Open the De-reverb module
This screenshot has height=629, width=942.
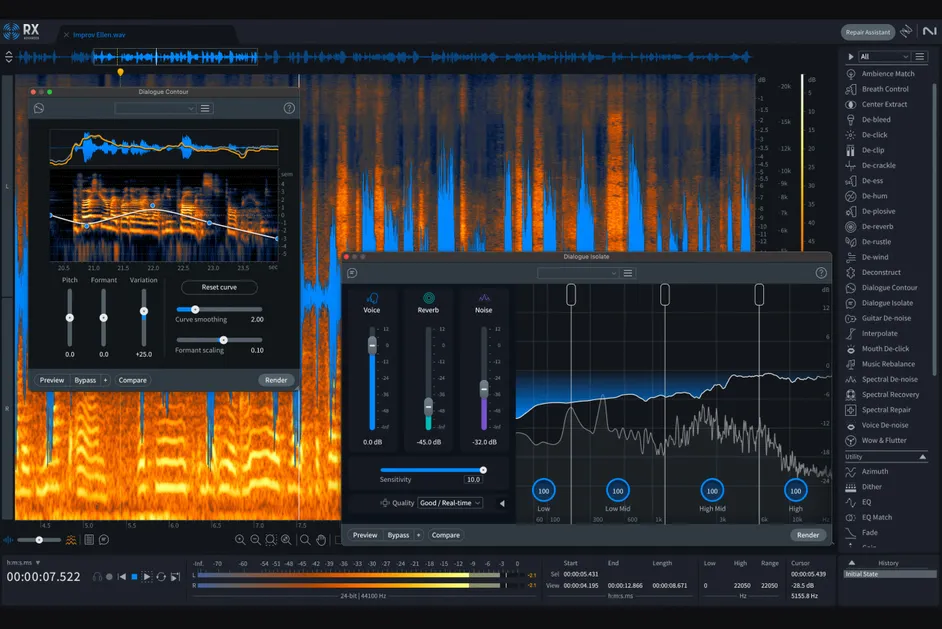click(870, 226)
